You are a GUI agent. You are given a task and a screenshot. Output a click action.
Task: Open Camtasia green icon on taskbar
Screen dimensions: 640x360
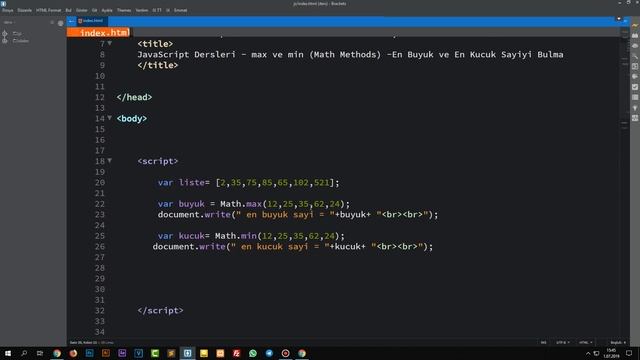point(155,353)
